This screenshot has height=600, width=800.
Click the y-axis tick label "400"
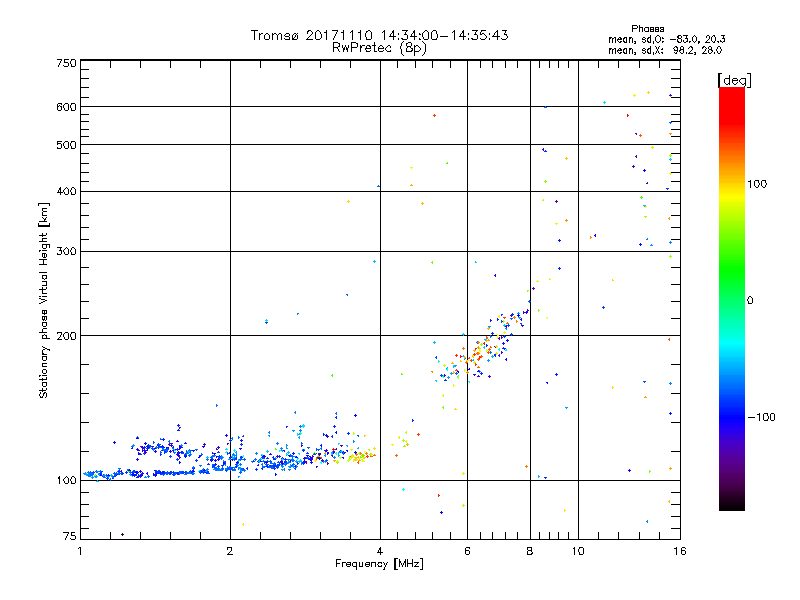point(66,192)
